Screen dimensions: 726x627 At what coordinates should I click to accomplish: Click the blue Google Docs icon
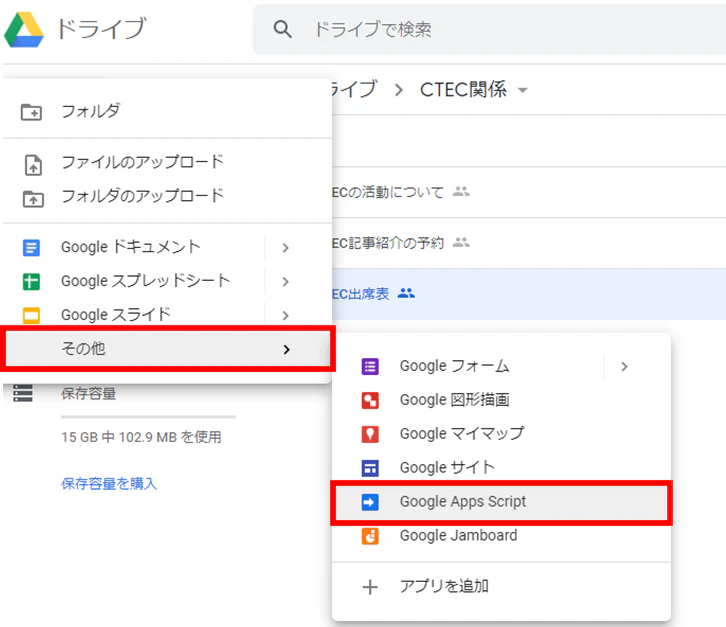click(x=31, y=248)
